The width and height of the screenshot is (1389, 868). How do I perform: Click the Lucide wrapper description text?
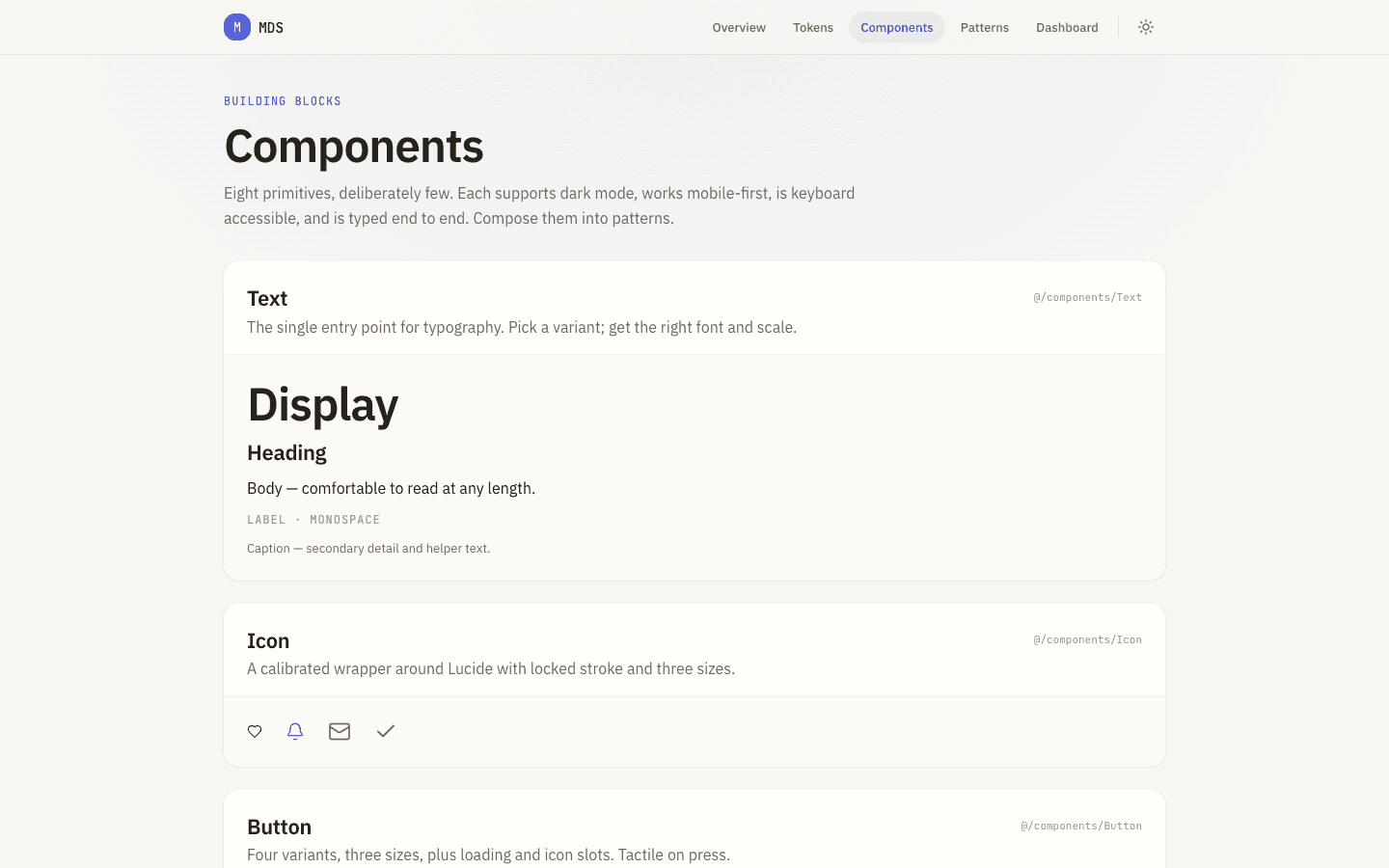pos(491,668)
